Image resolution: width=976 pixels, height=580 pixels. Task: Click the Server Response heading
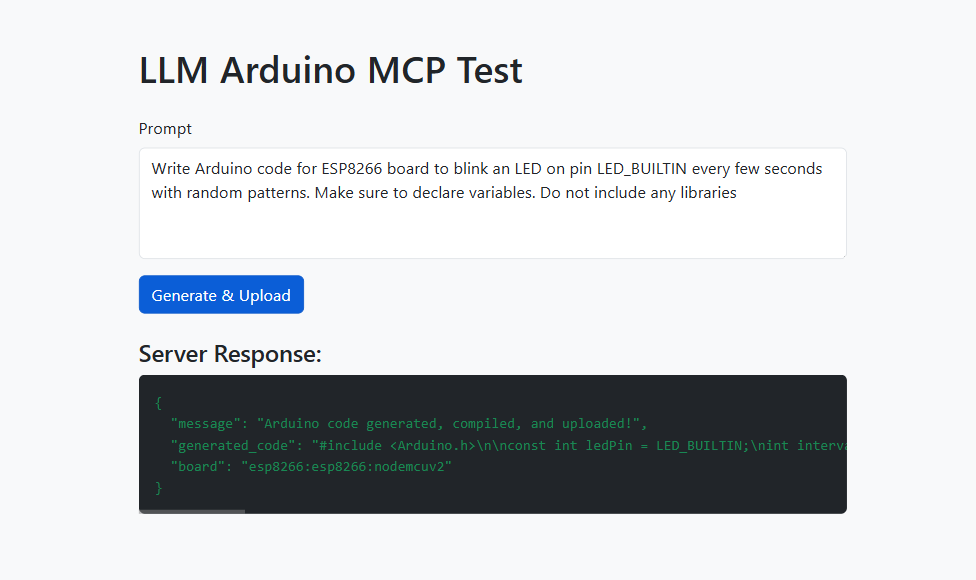click(230, 353)
